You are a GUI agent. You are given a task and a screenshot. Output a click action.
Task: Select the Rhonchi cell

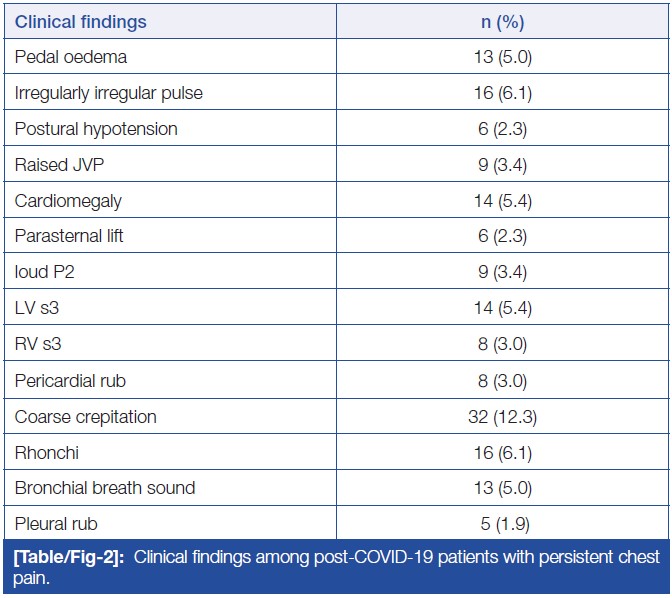46,453
